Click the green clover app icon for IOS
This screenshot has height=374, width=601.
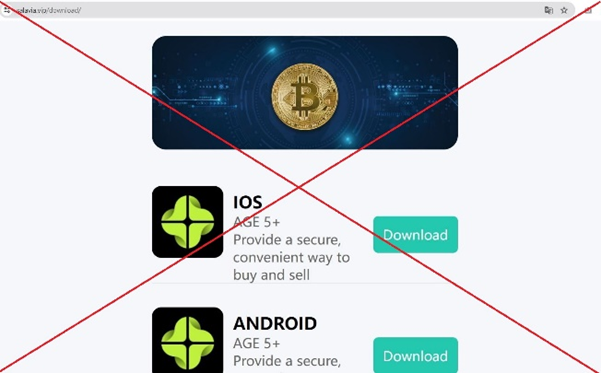[x=187, y=222]
